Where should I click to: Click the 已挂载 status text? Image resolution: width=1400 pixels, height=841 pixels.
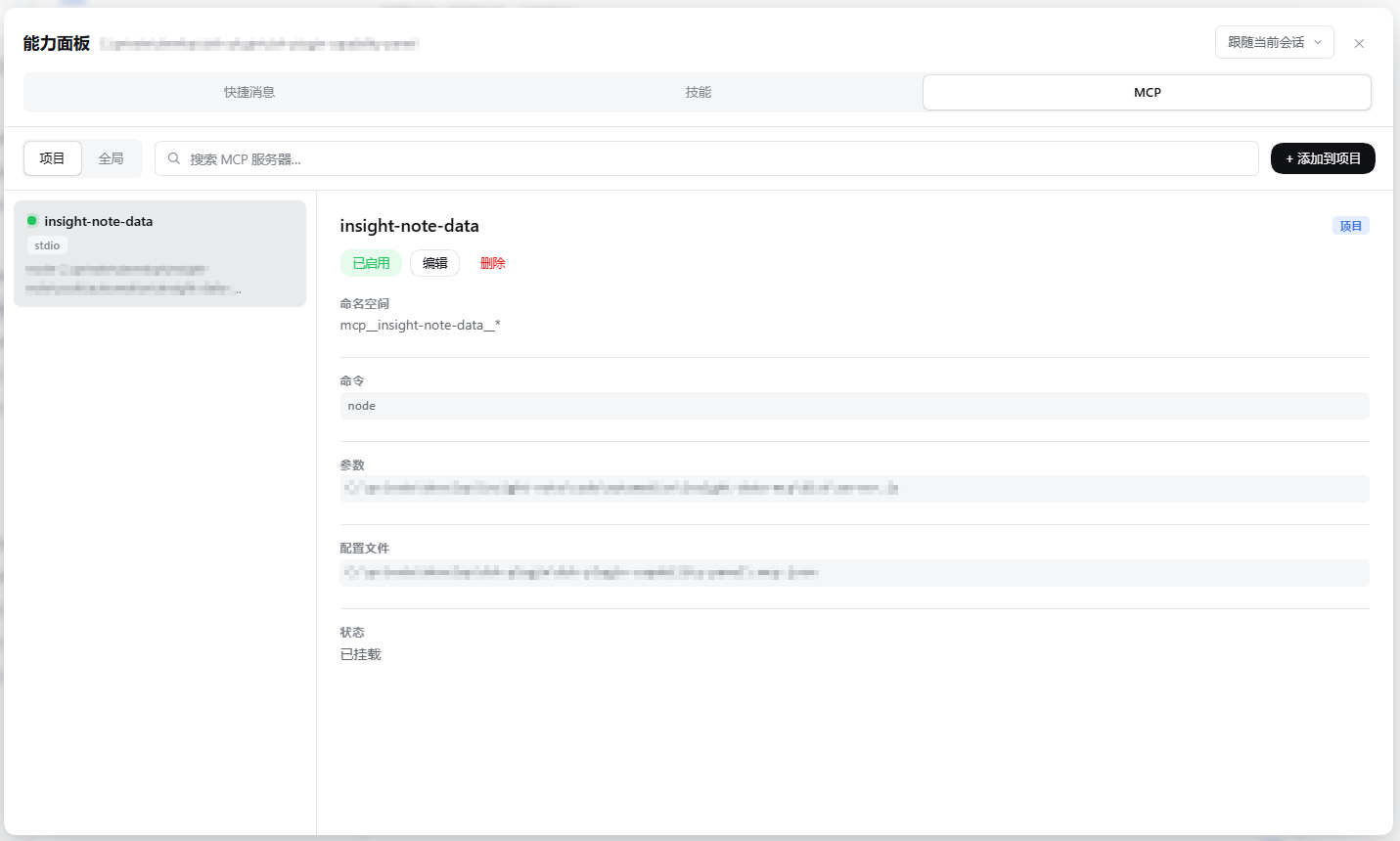[x=360, y=654]
